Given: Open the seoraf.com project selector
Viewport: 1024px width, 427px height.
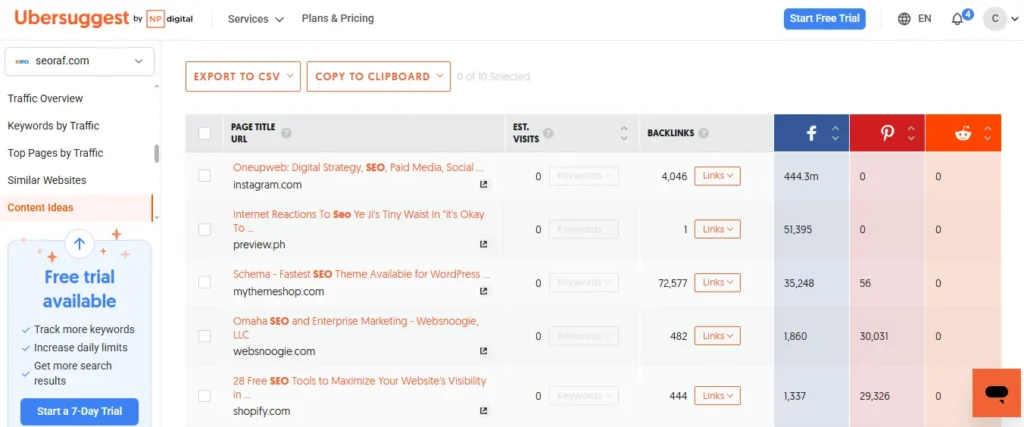Looking at the screenshot, I should click(80, 61).
